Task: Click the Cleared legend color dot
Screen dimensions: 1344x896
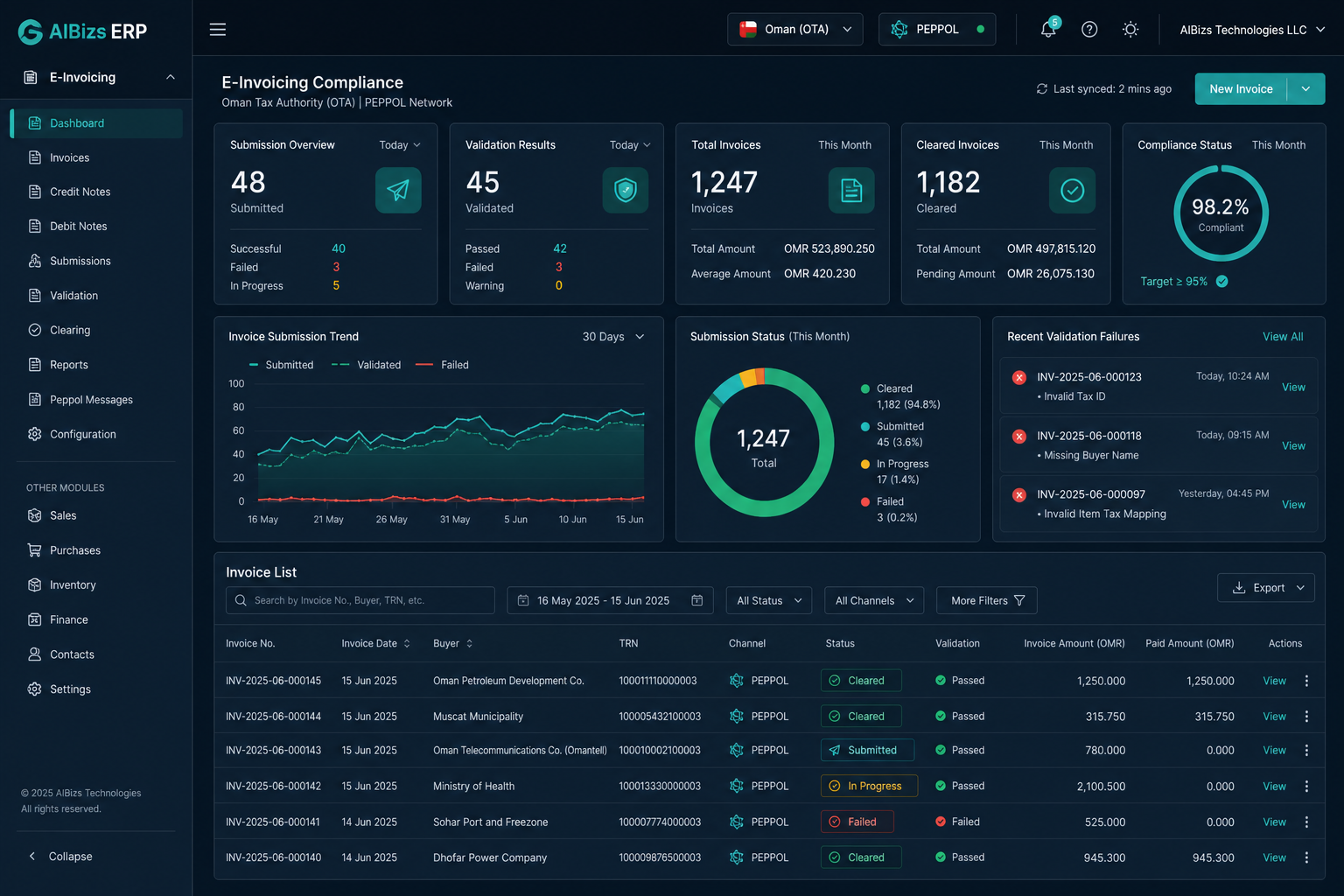Action: pos(865,388)
